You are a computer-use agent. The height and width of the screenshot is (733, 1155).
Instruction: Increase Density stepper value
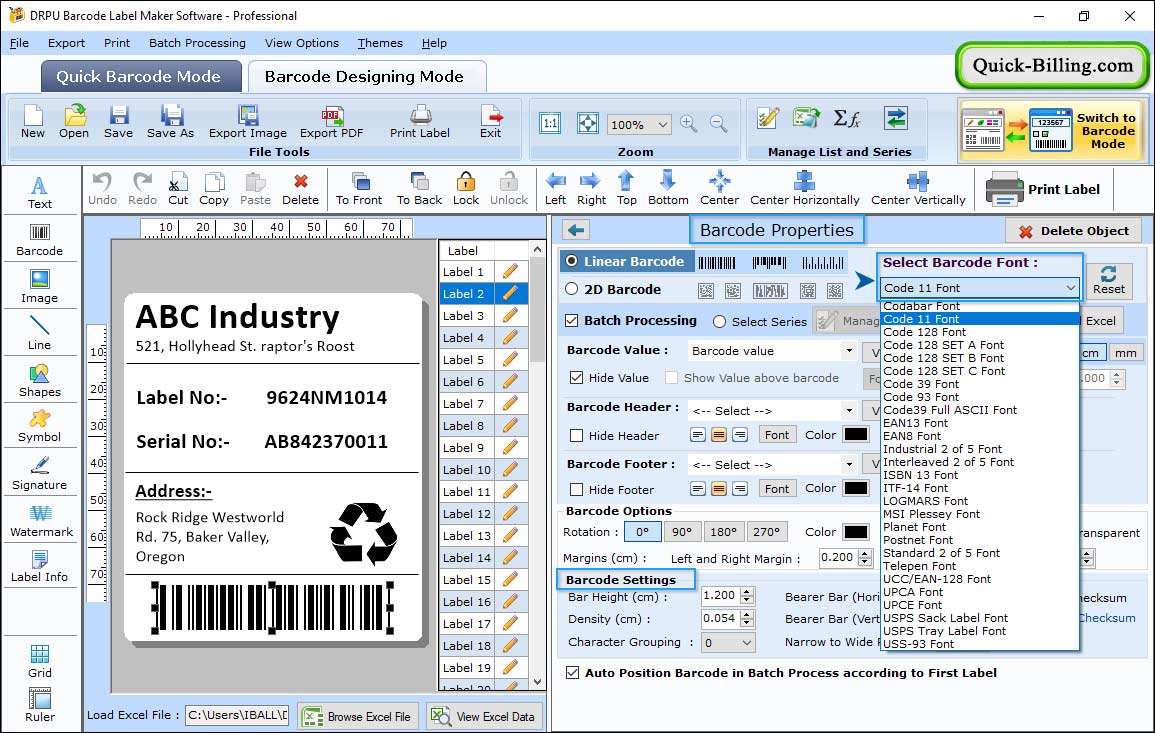(x=747, y=614)
